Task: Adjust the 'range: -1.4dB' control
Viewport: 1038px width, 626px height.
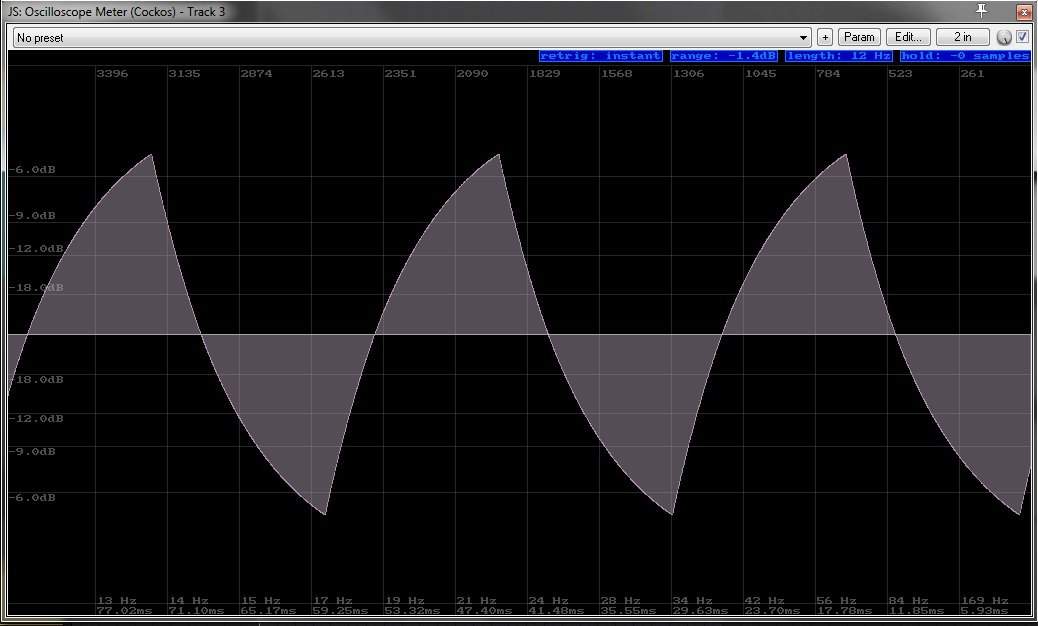Action: coord(723,56)
